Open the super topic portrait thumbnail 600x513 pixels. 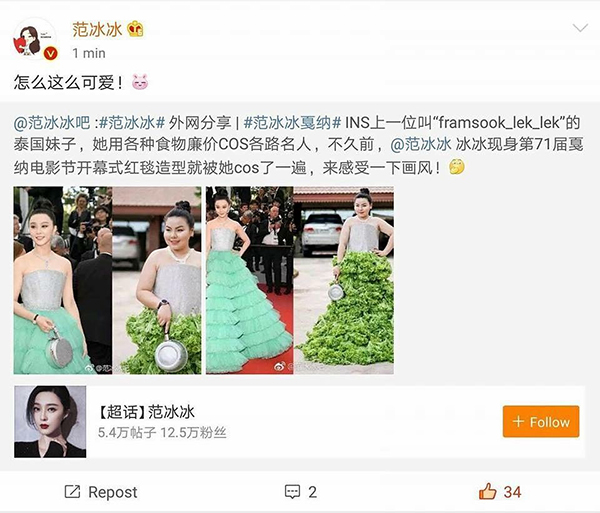tap(50, 422)
